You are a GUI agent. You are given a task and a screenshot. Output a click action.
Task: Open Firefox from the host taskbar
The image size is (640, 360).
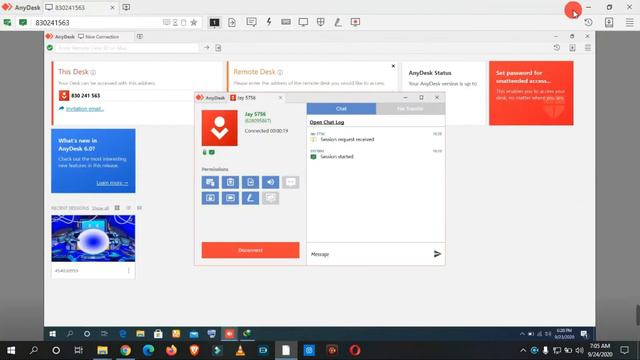[171, 350]
